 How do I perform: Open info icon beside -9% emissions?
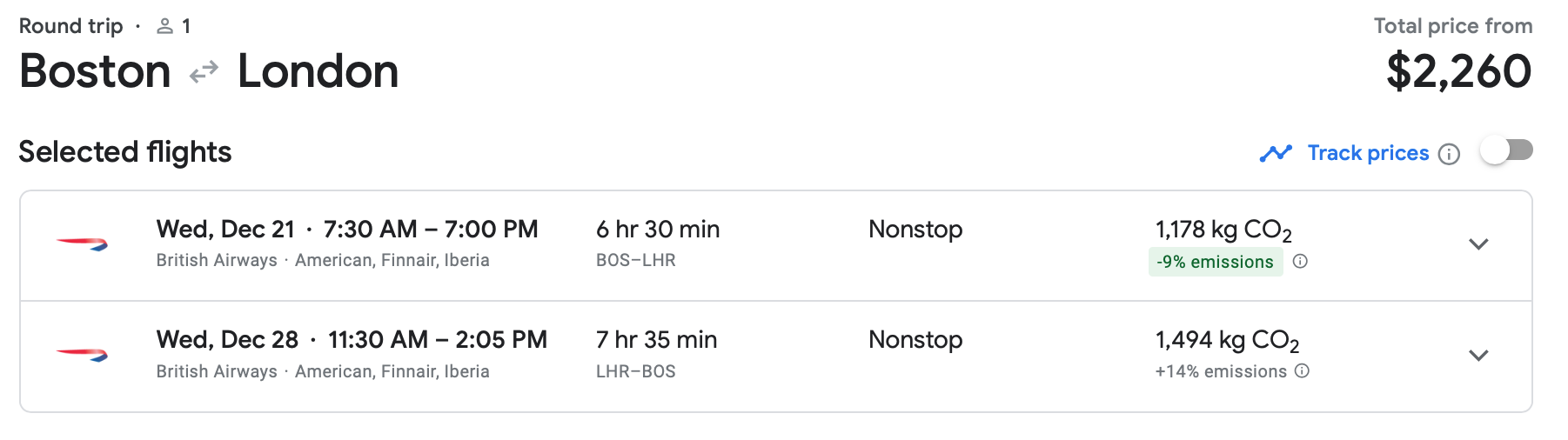point(1300,262)
